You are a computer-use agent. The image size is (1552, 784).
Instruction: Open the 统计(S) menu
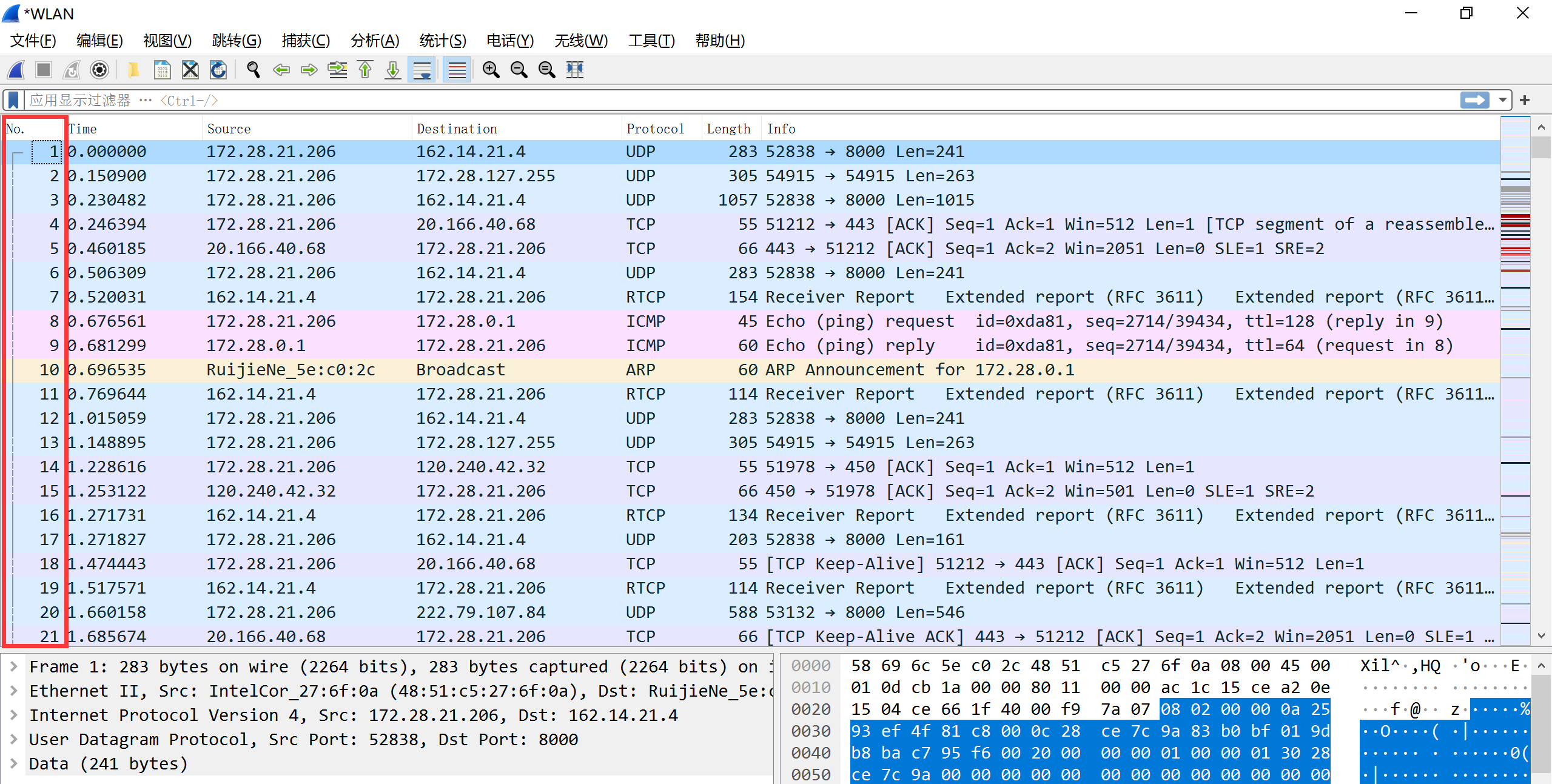point(442,41)
